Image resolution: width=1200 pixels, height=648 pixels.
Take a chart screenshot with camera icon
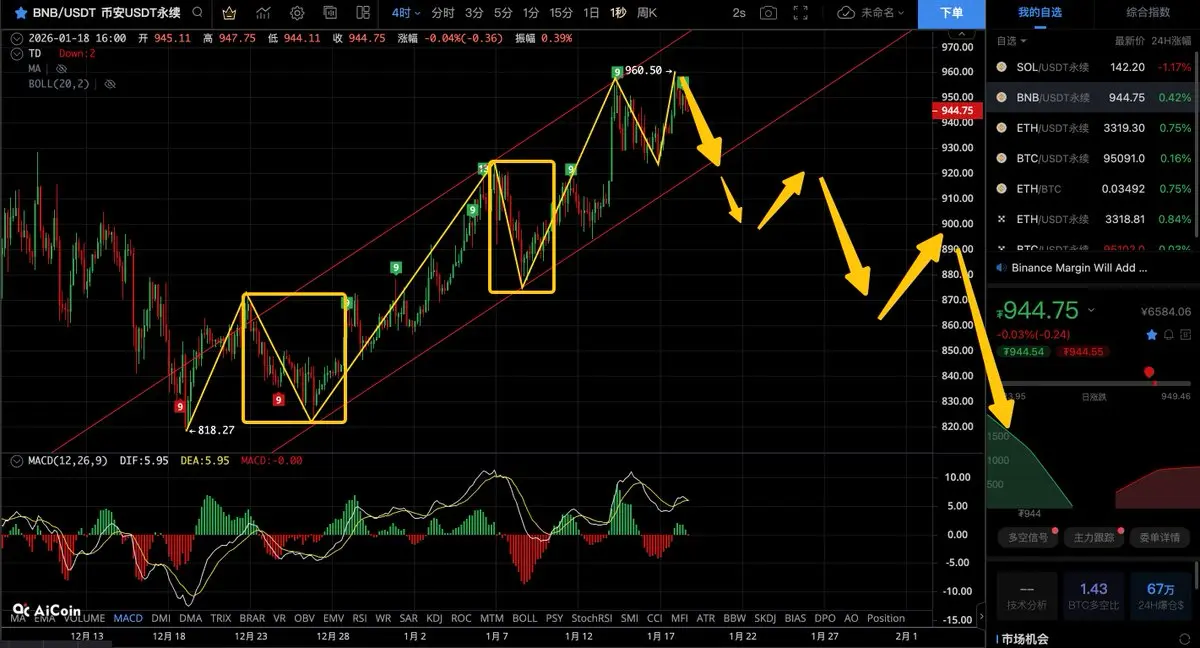click(768, 13)
